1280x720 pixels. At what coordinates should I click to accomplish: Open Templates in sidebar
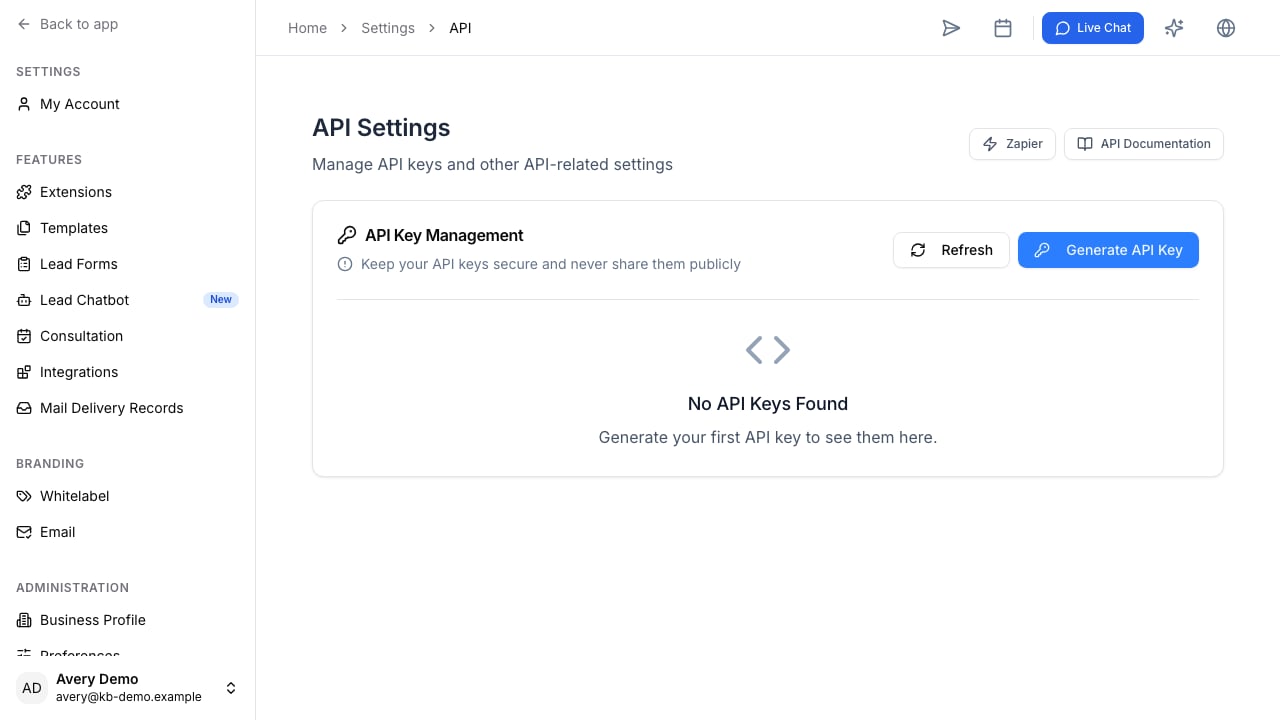(x=128, y=228)
